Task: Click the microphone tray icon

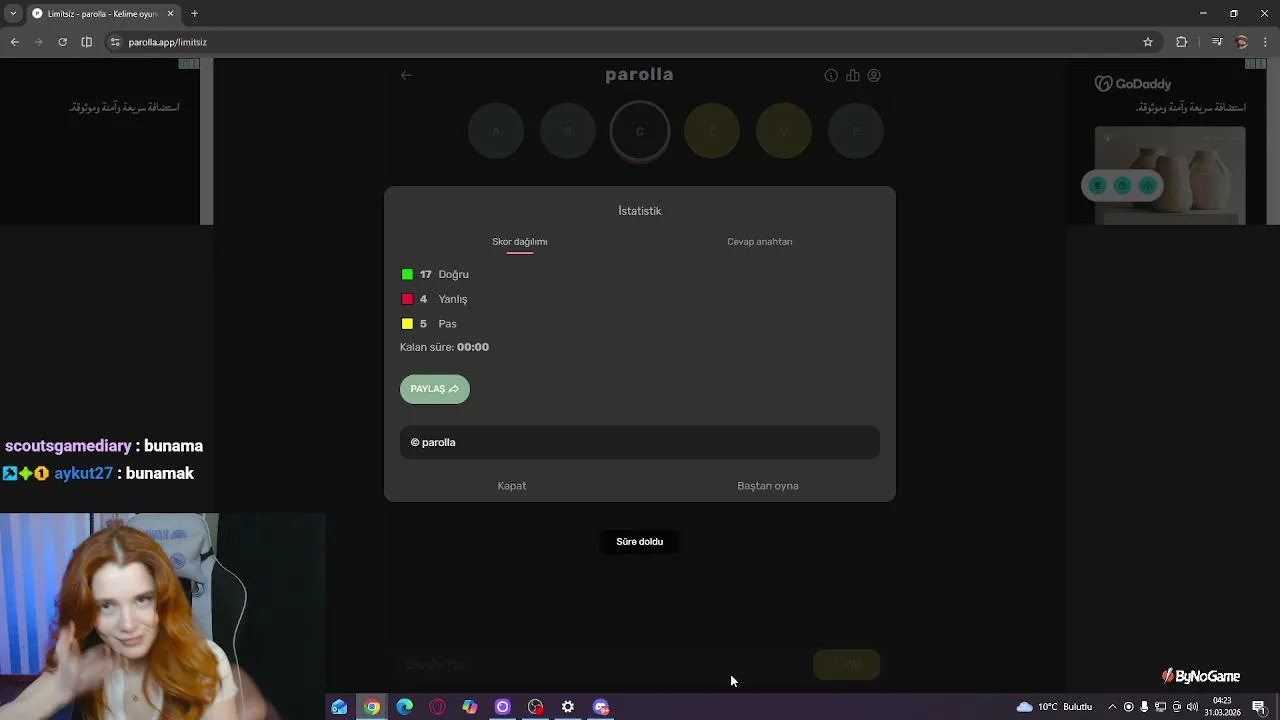Action: 1145,707
